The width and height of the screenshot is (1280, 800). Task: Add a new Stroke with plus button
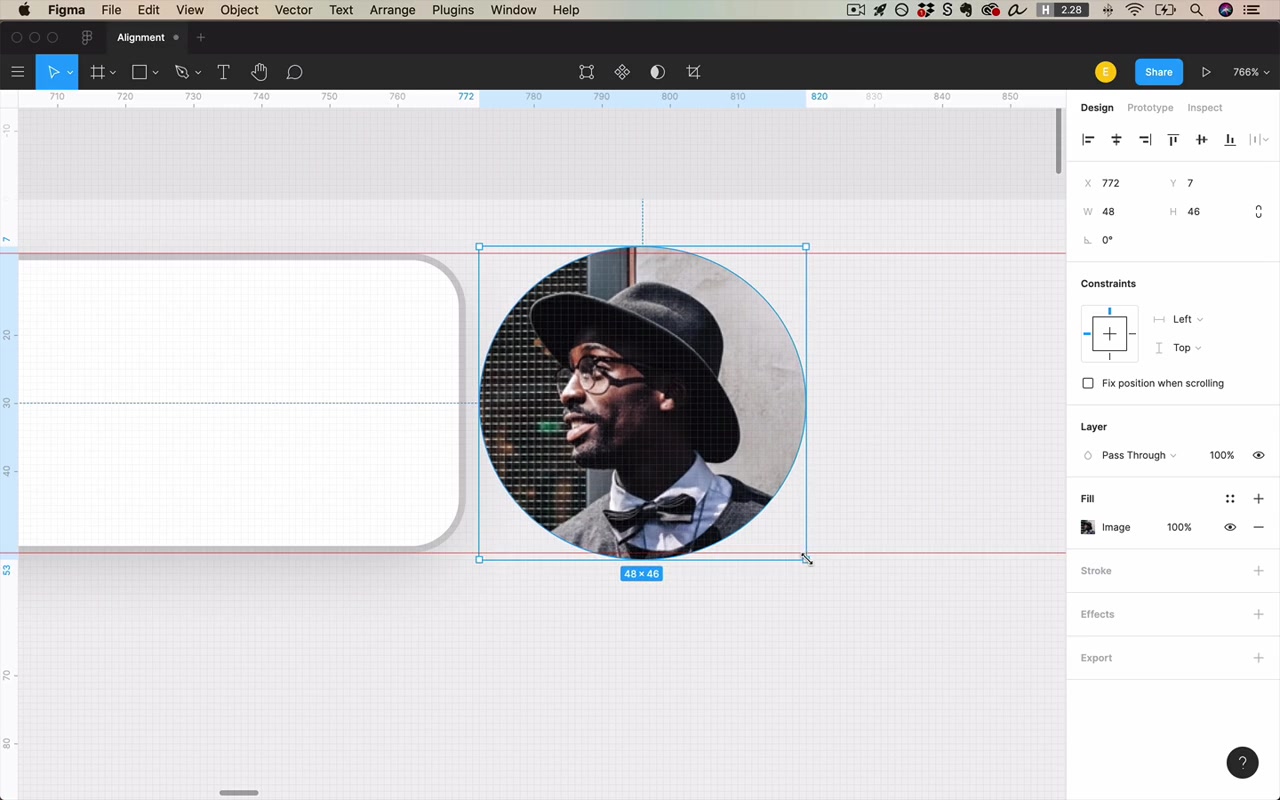1258,571
